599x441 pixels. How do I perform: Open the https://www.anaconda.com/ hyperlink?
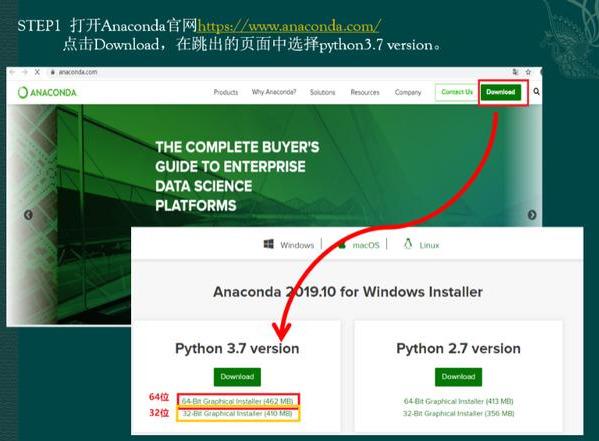coord(289,26)
